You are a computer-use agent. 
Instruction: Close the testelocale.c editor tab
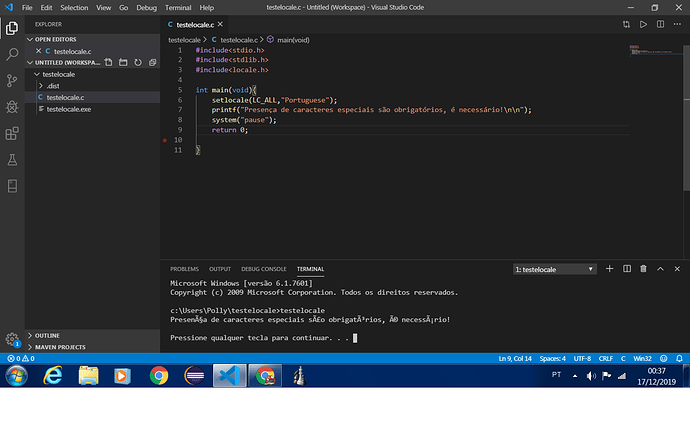pos(220,24)
